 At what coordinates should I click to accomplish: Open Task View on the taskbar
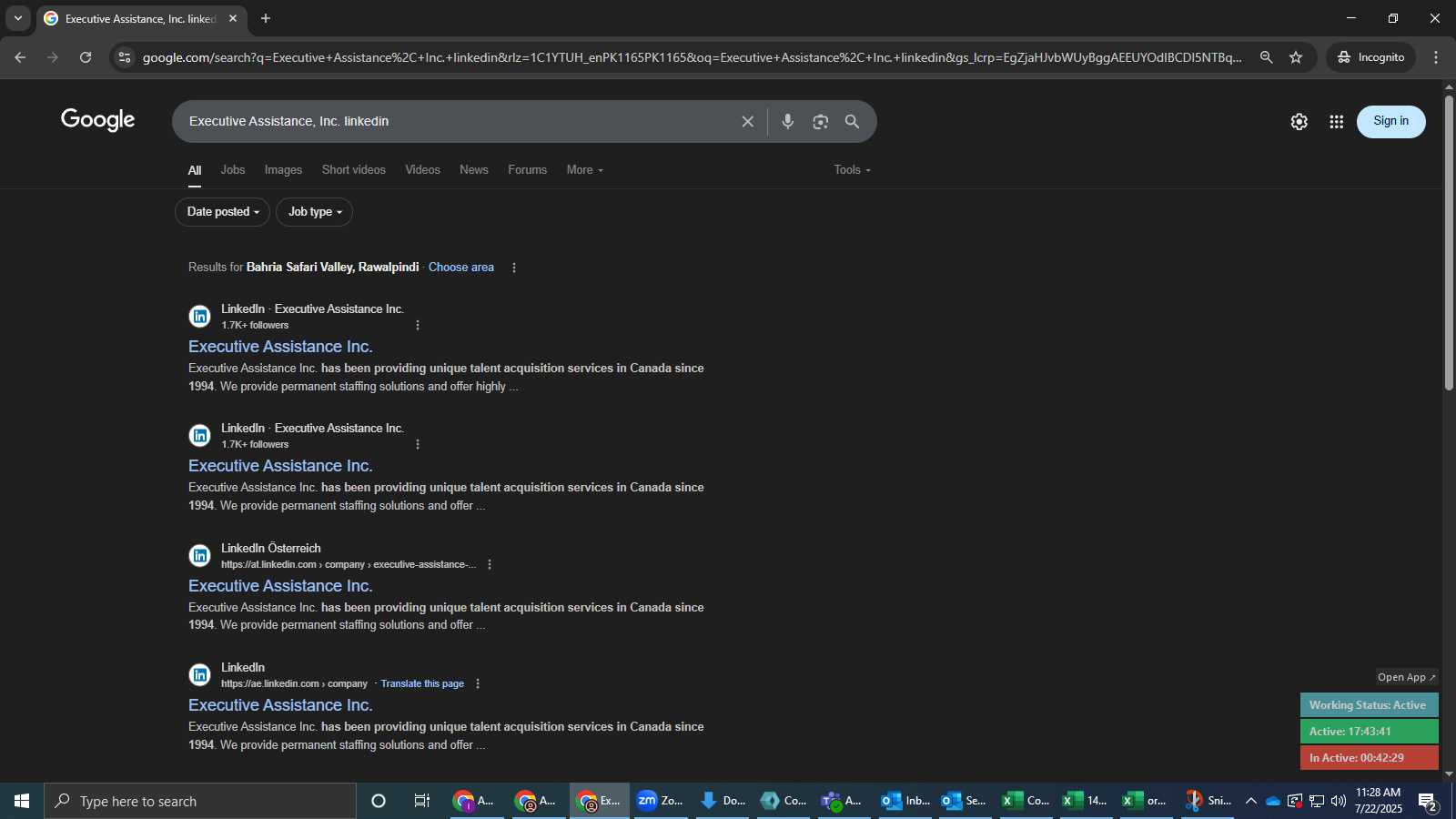(x=422, y=801)
